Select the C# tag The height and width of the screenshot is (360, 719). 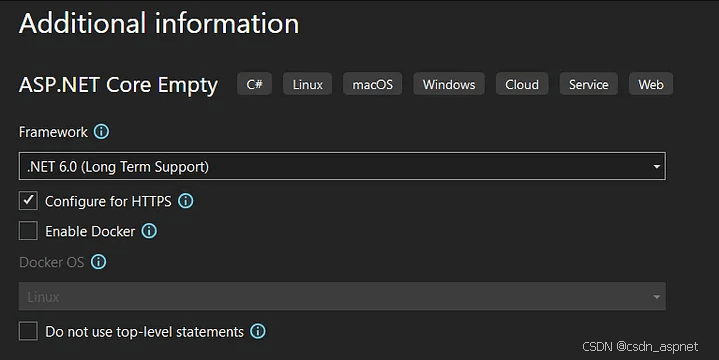[x=254, y=84]
